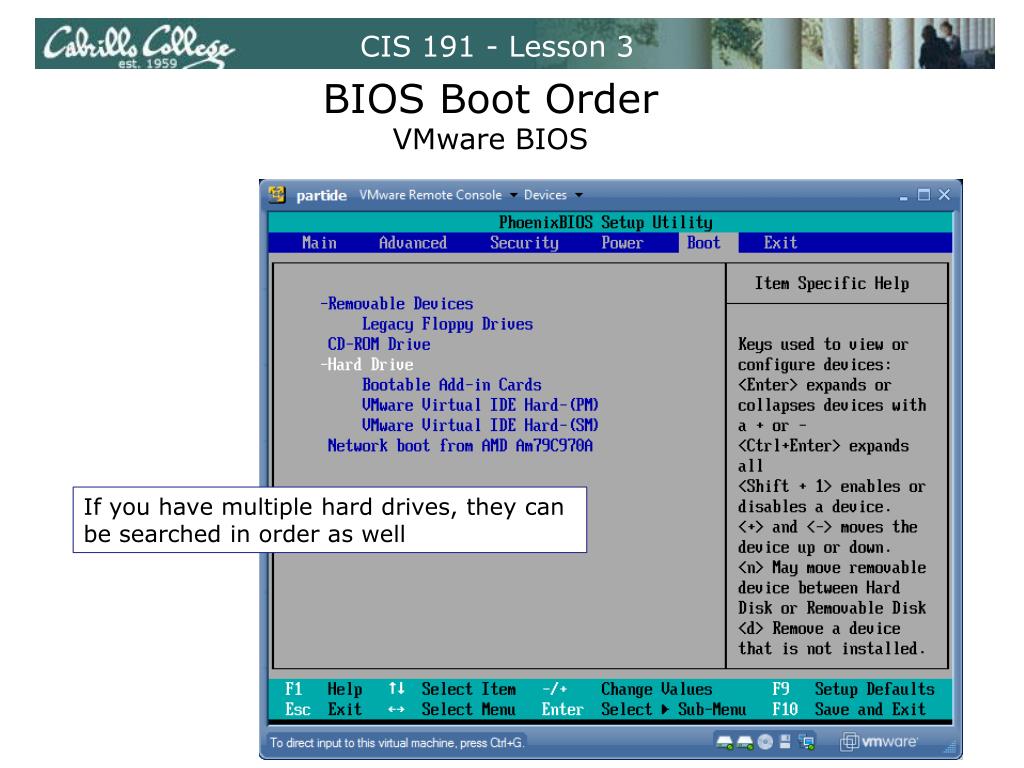Click the Cabrillo College logo
Image resolution: width=1024 pixels, height=768 pixels.
[x=138, y=45]
